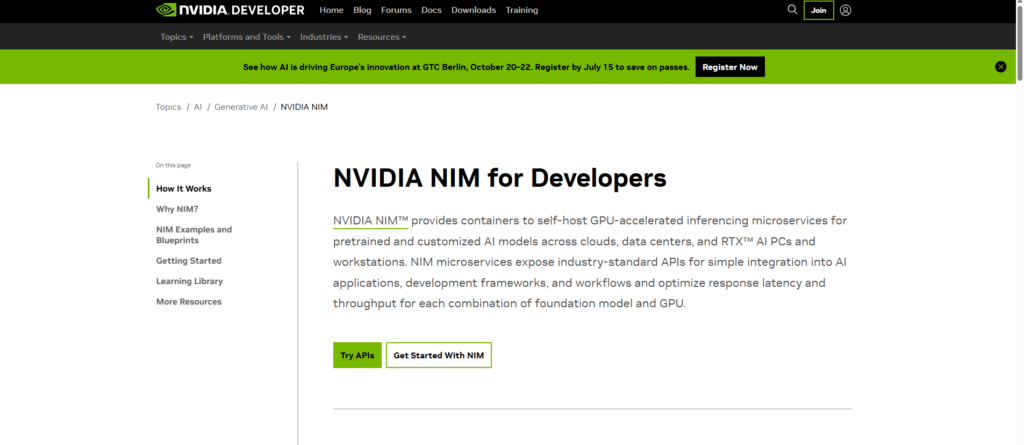Click the 'On this page' label
Image resolution: width=1024 pixels, height=445 pixels.
173,165
